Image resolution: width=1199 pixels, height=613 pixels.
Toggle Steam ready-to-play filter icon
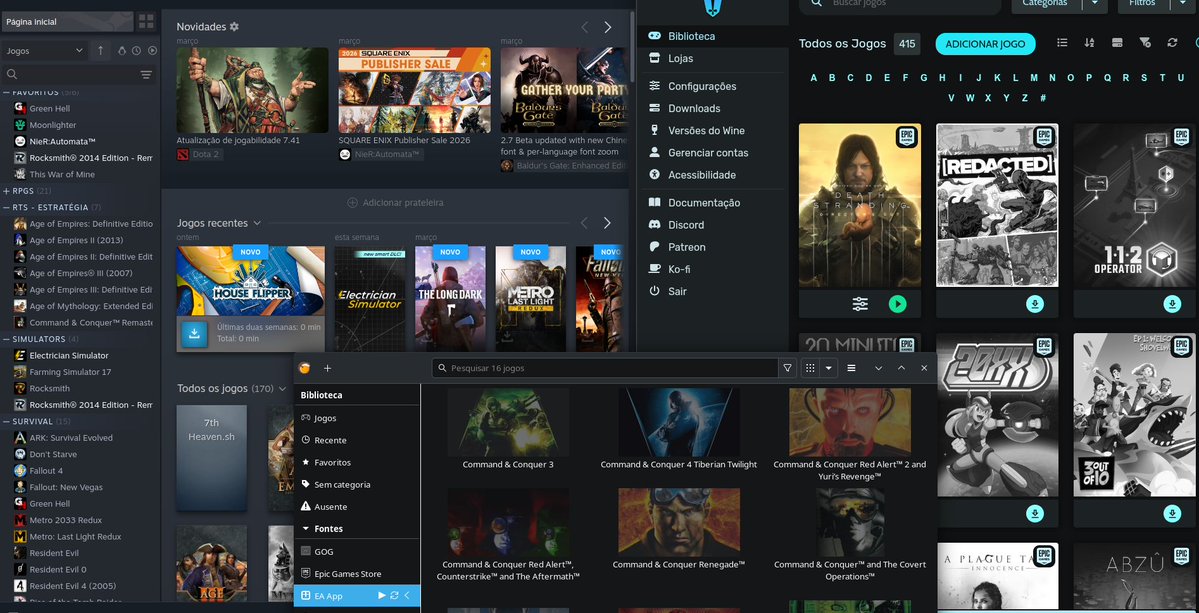pyautogui.click(x=152, y=50)
